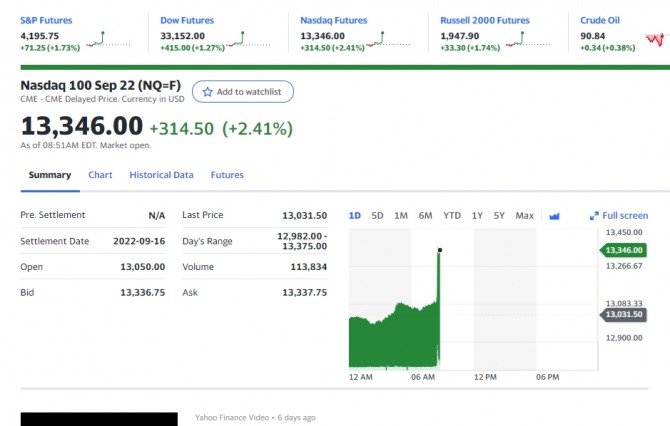Select the 1D chart range
The height and width of the screenshot is (426, 670).
tap(355, 215)
